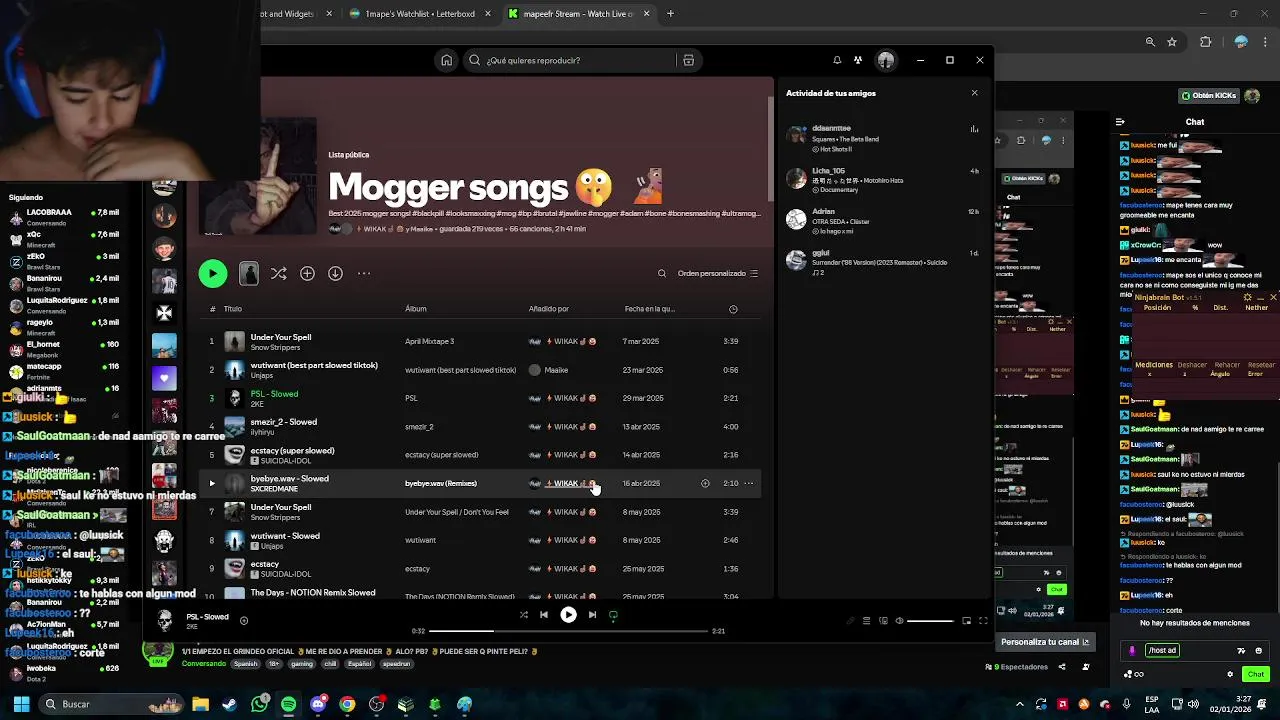Toggle repeat in the bottom player bar
1280x720 pixels.
click(613, 615)
